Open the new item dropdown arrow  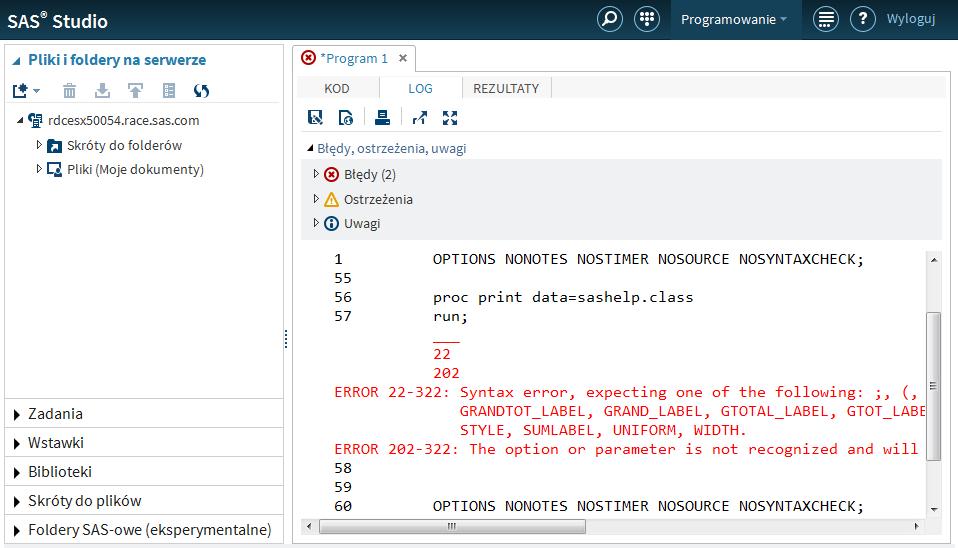(x=37, y=91)
